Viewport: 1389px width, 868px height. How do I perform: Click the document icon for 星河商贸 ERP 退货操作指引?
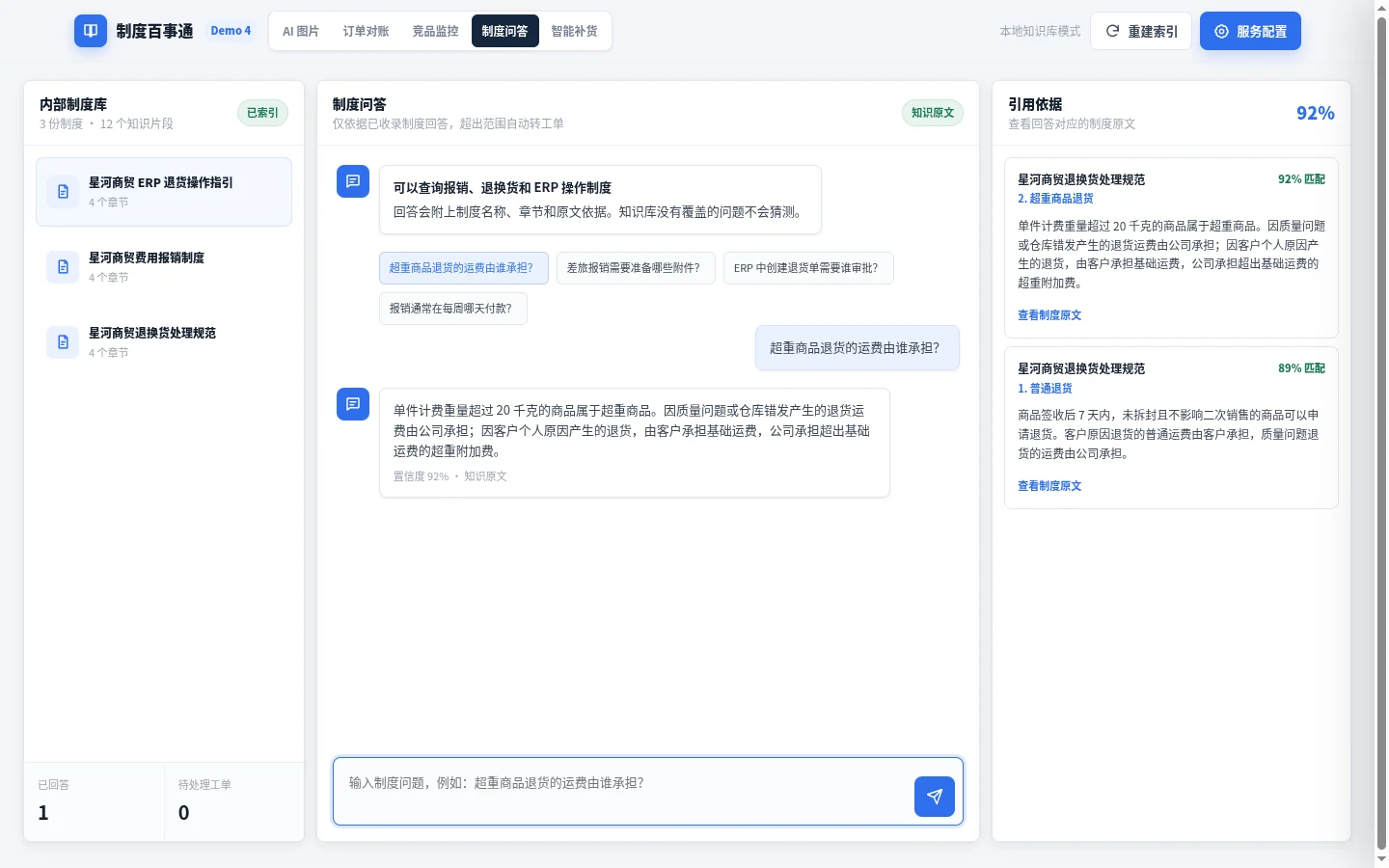(x=63, y=192)
